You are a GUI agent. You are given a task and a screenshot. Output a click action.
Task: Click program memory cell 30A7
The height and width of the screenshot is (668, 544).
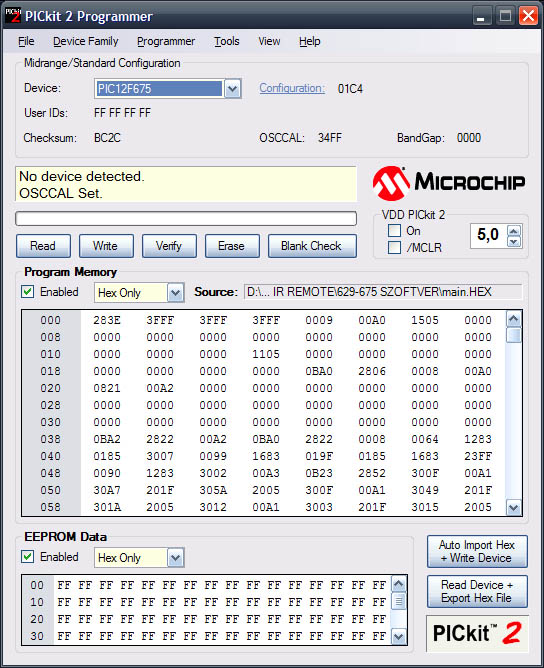107,490
